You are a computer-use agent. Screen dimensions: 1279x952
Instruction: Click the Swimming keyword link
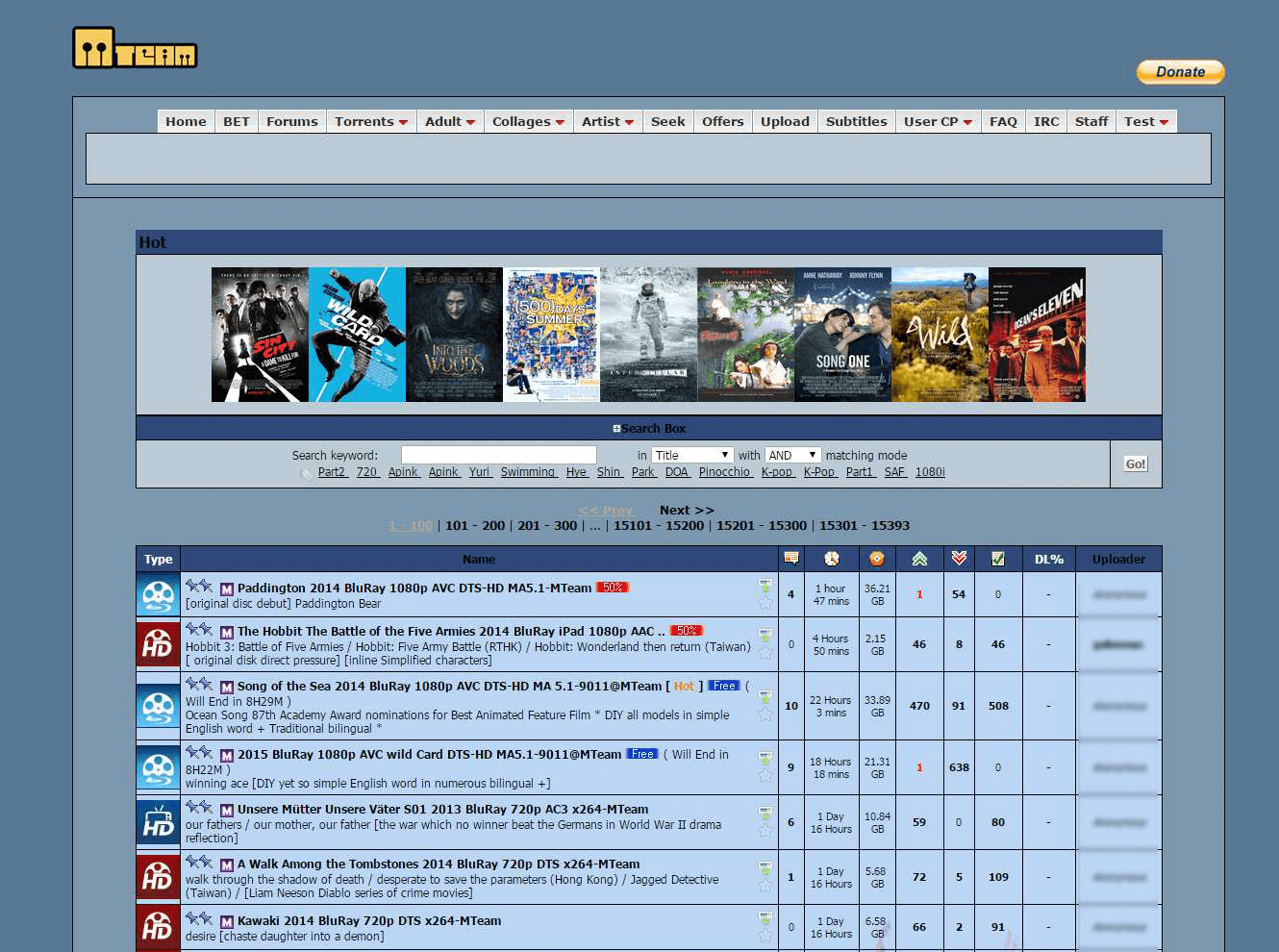[x=528, y=471]
